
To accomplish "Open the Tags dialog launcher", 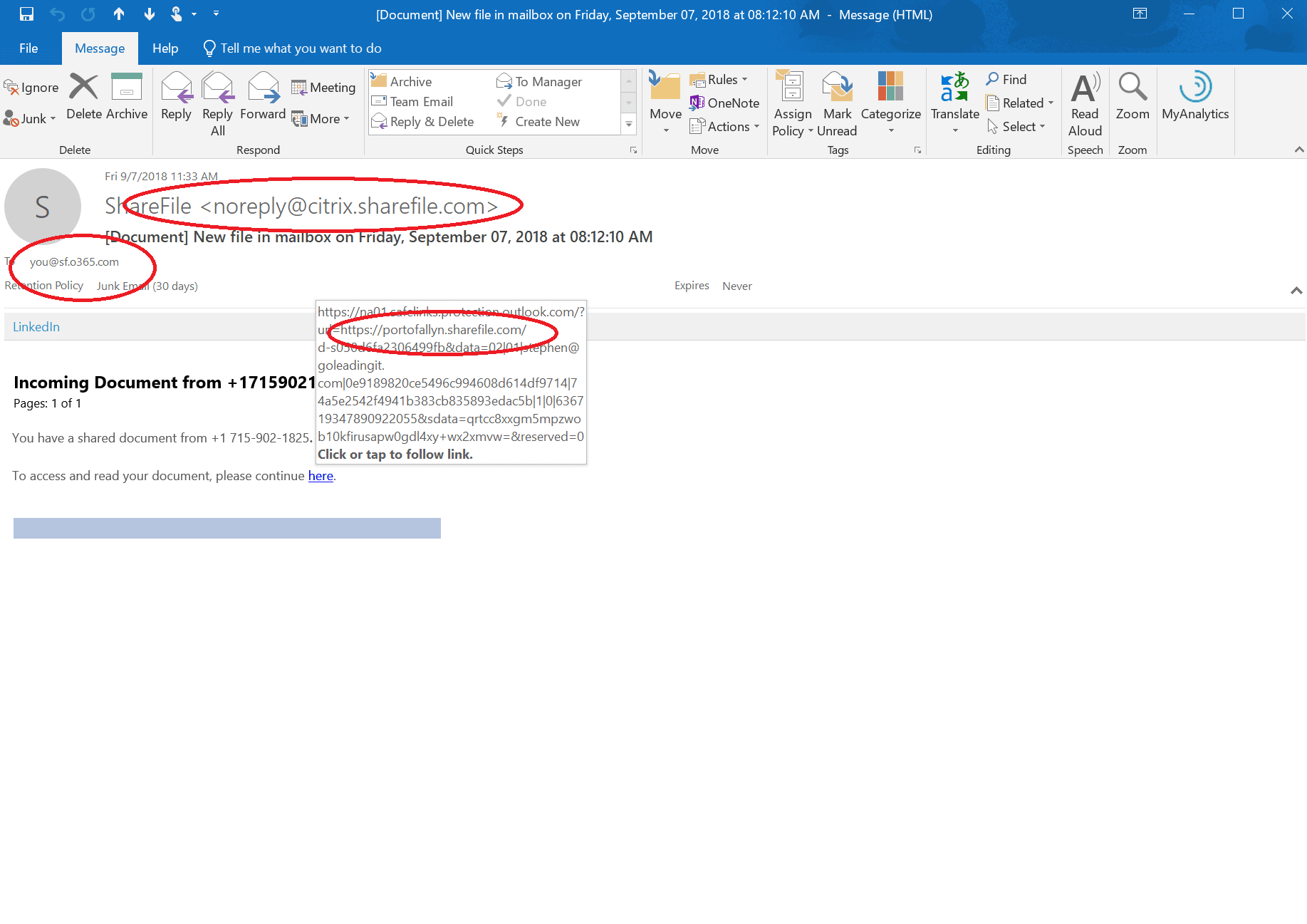I will click(917, 150).
